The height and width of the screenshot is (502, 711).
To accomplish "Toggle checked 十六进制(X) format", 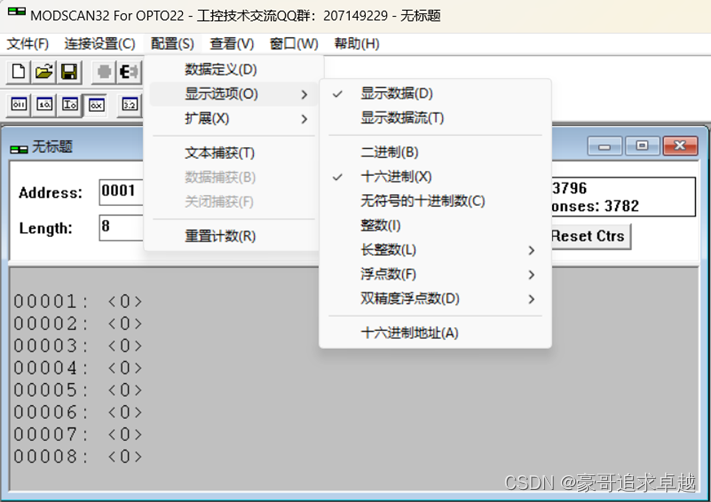I will tap(435, 177).
